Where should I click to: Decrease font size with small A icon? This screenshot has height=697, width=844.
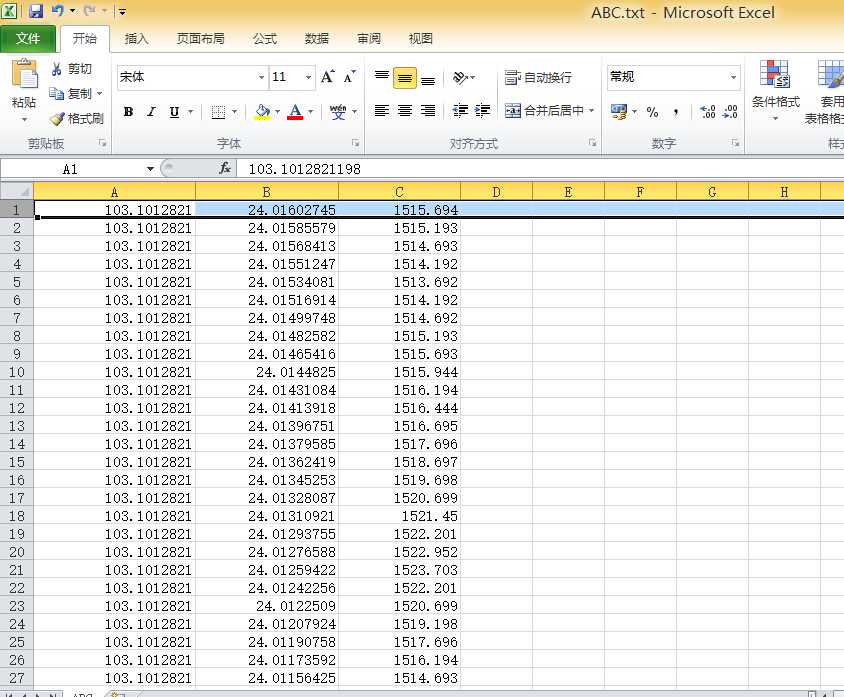pos(350,77)
